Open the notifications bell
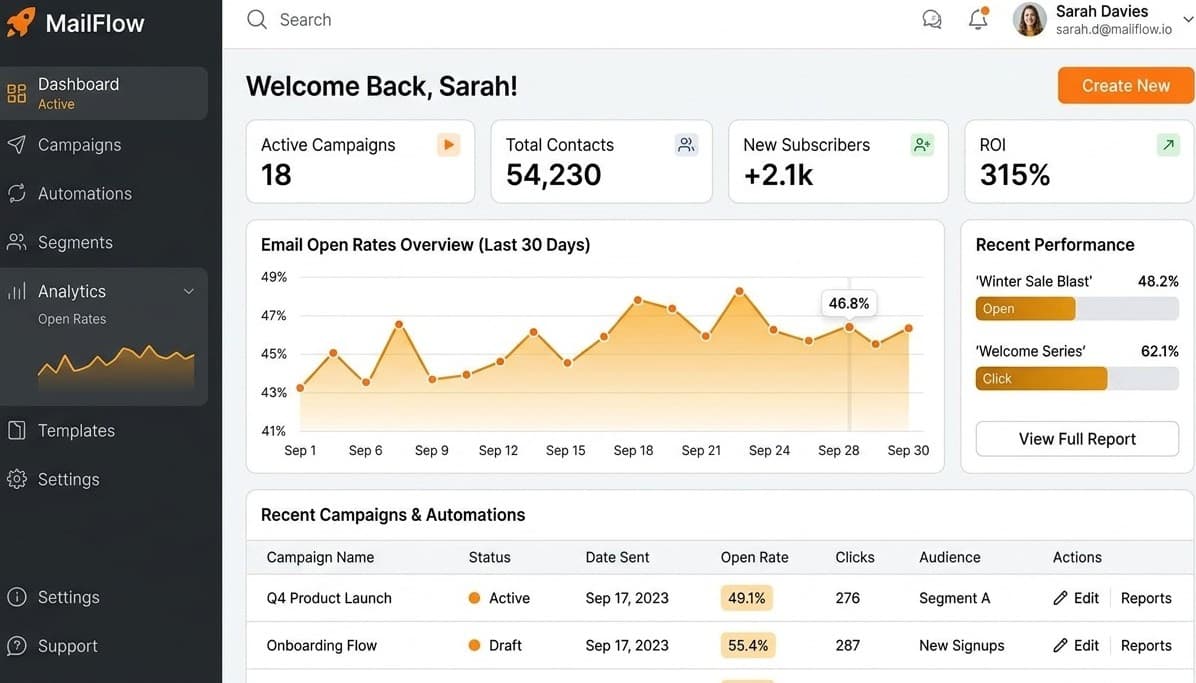The width and height of the screenshot is (1196, 683). point(978,18)
